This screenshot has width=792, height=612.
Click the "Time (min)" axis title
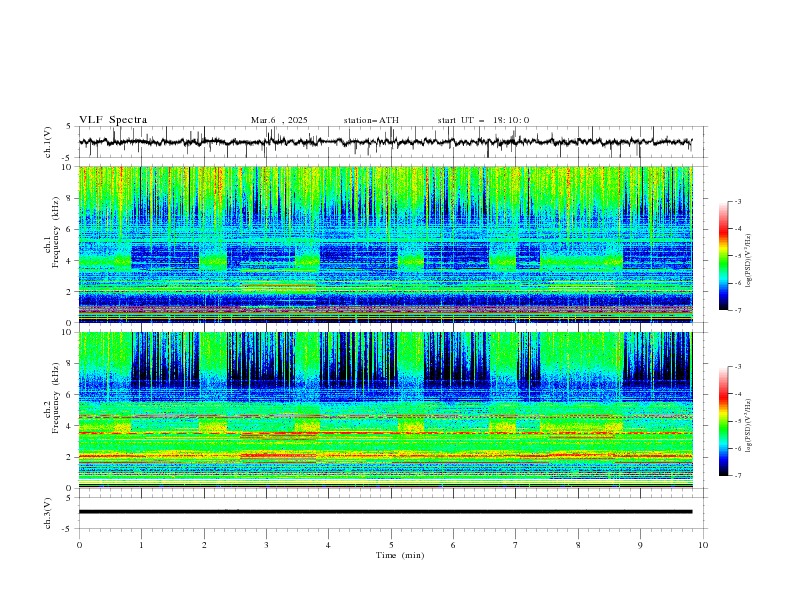(x=400, y=555)
